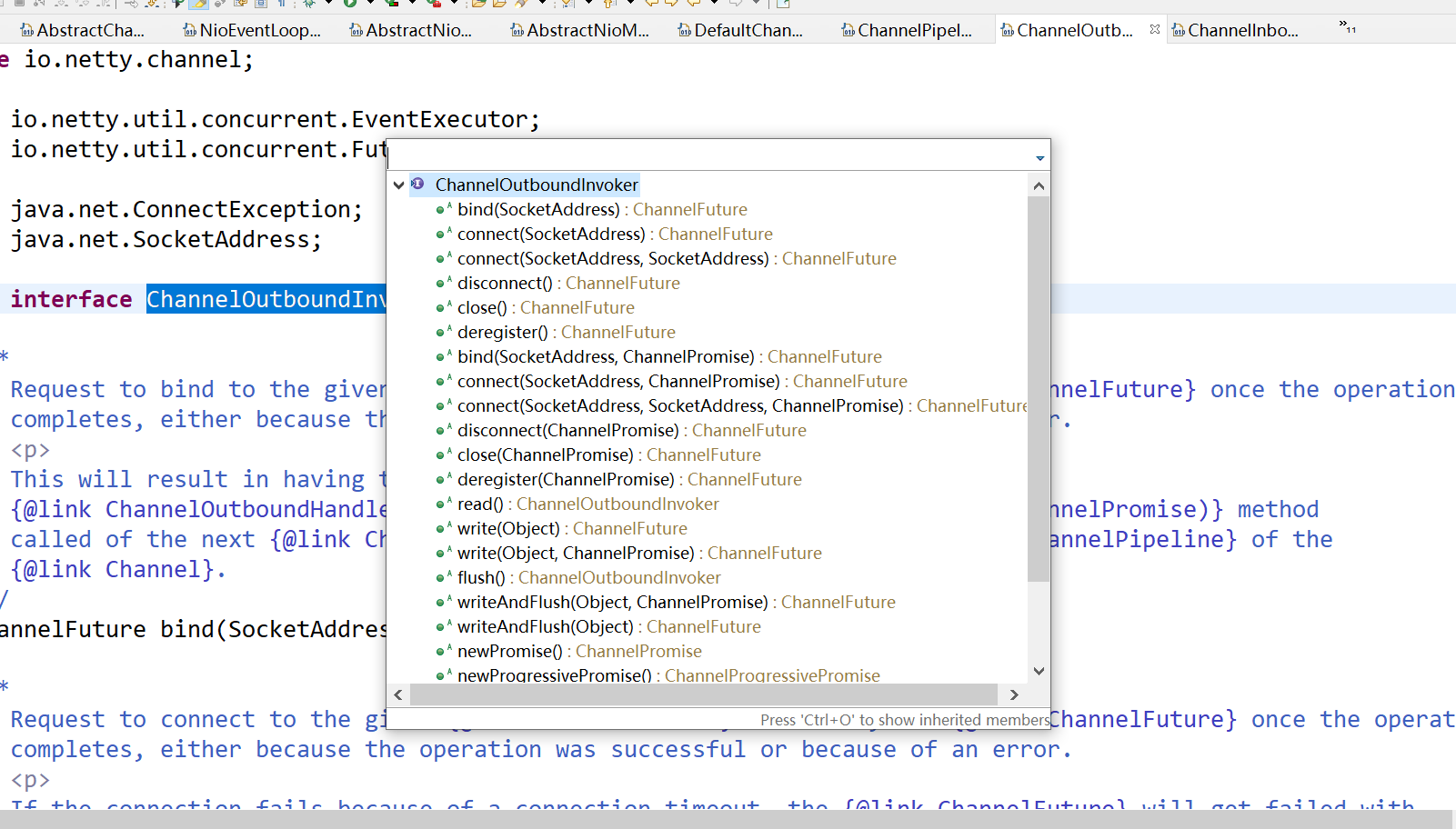
Task: Go to disconnect(ChannelPromise) method
Action: pyautogui.click(x=621, y=430)
